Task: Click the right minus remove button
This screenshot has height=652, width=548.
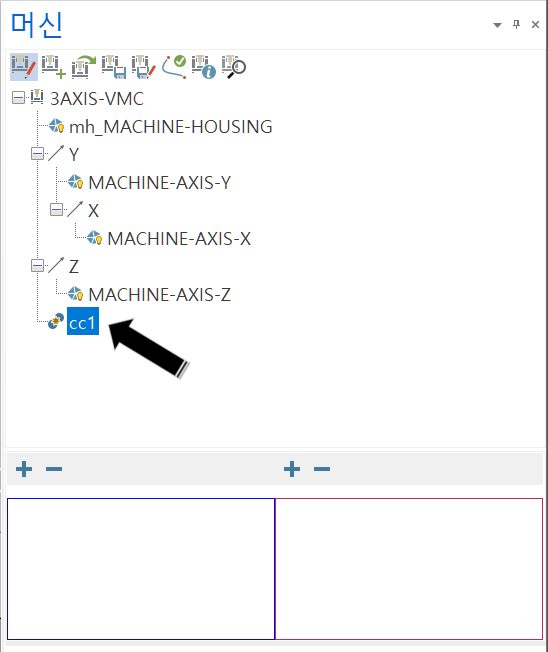Action: [x=322, y=469]
